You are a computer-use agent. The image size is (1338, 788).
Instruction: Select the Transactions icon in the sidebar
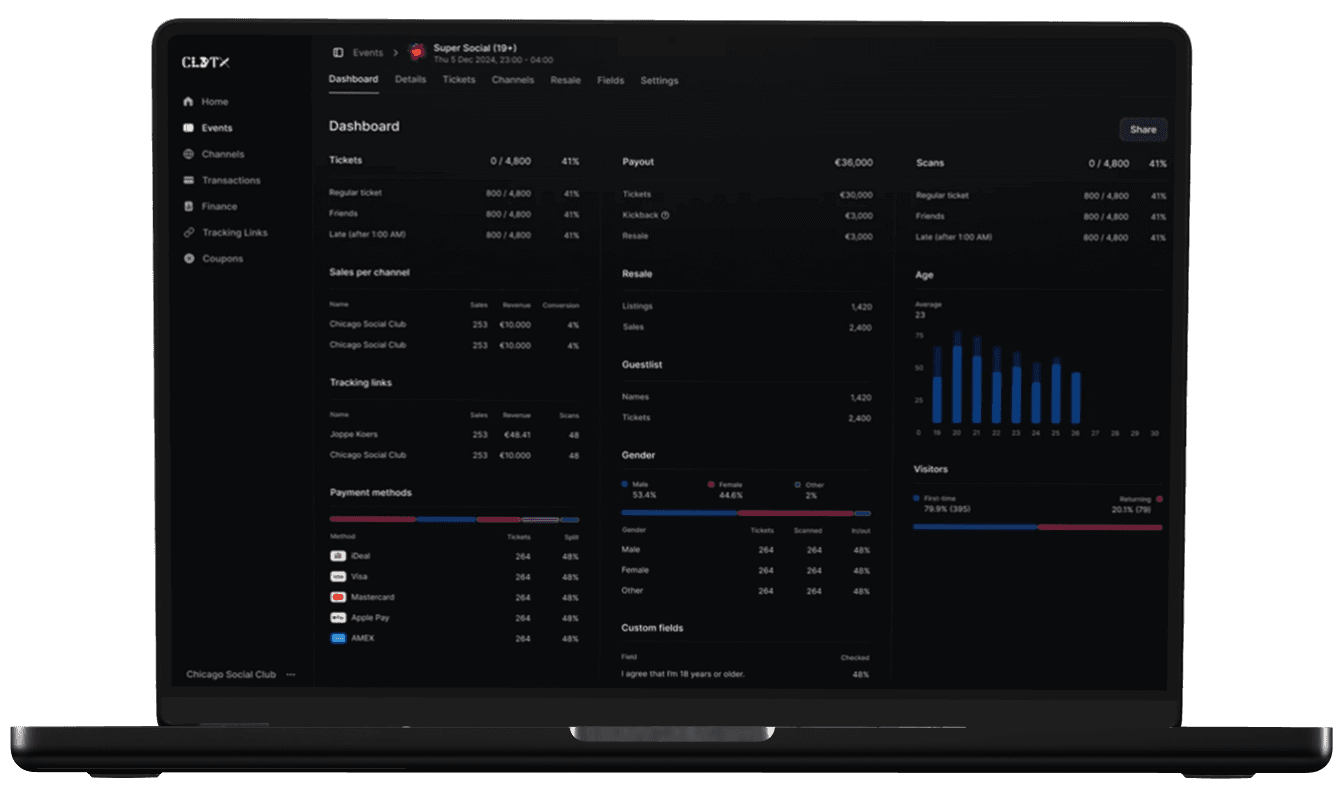pyautogui.click(x=188, y=180)
